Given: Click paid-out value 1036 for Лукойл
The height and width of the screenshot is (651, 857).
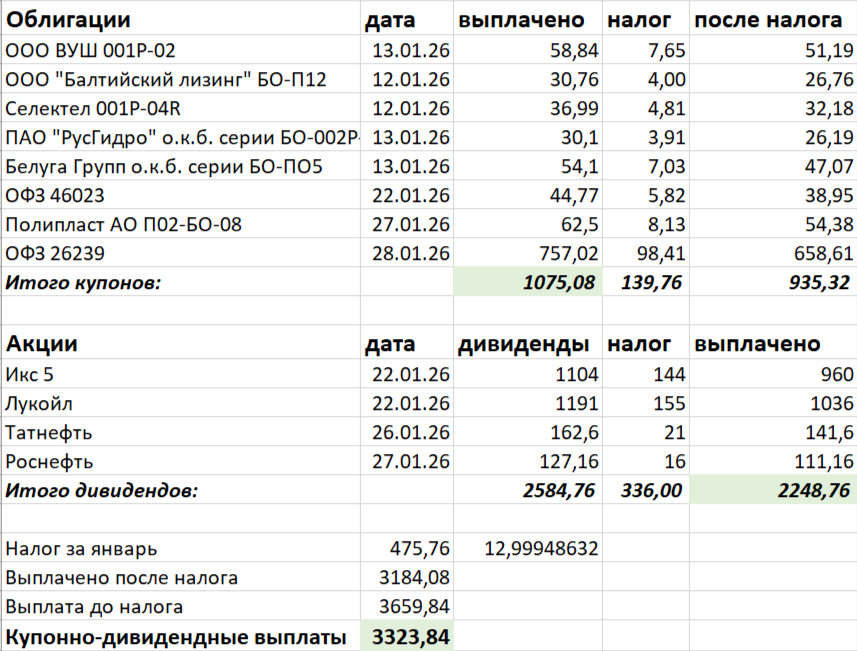Looking at the screenshot, I should 773,403.
